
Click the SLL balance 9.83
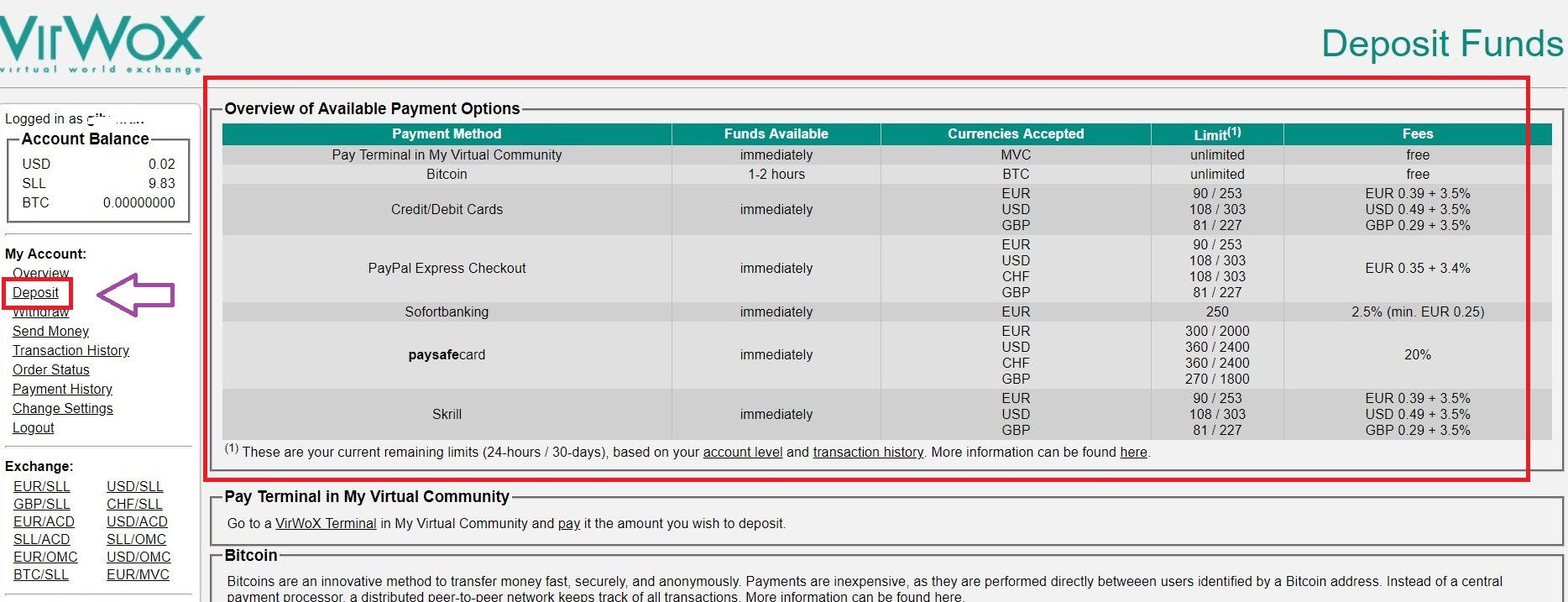[x=162, y=183]
